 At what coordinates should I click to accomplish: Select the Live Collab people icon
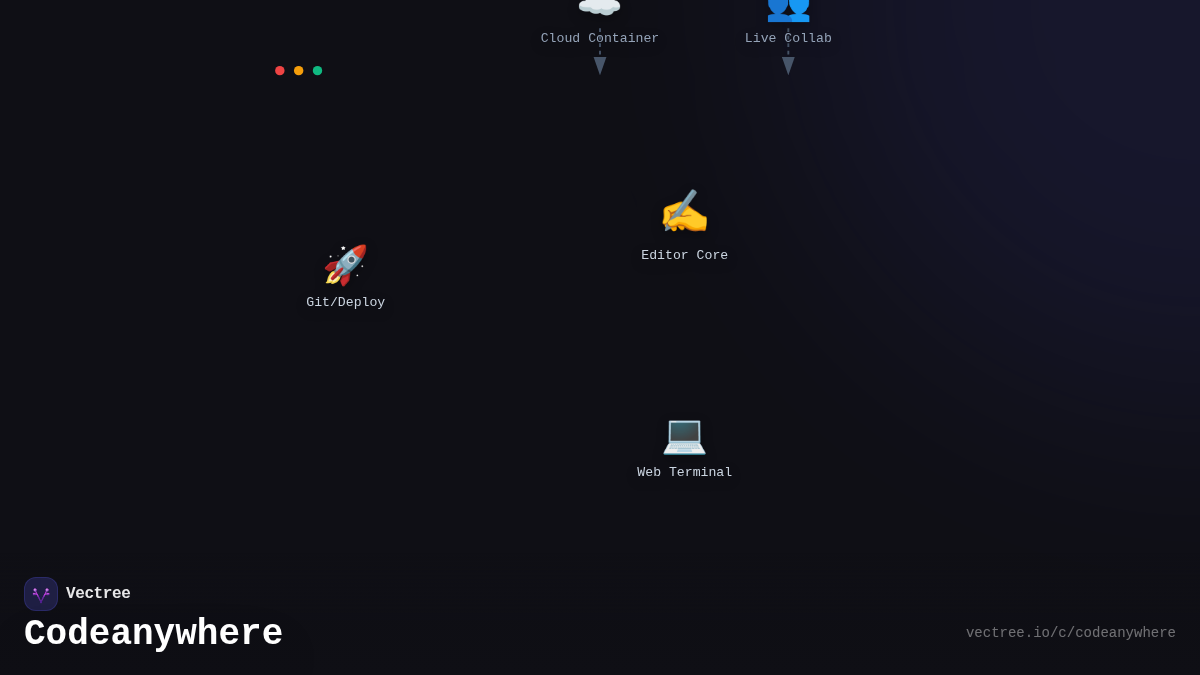[788, 10]
